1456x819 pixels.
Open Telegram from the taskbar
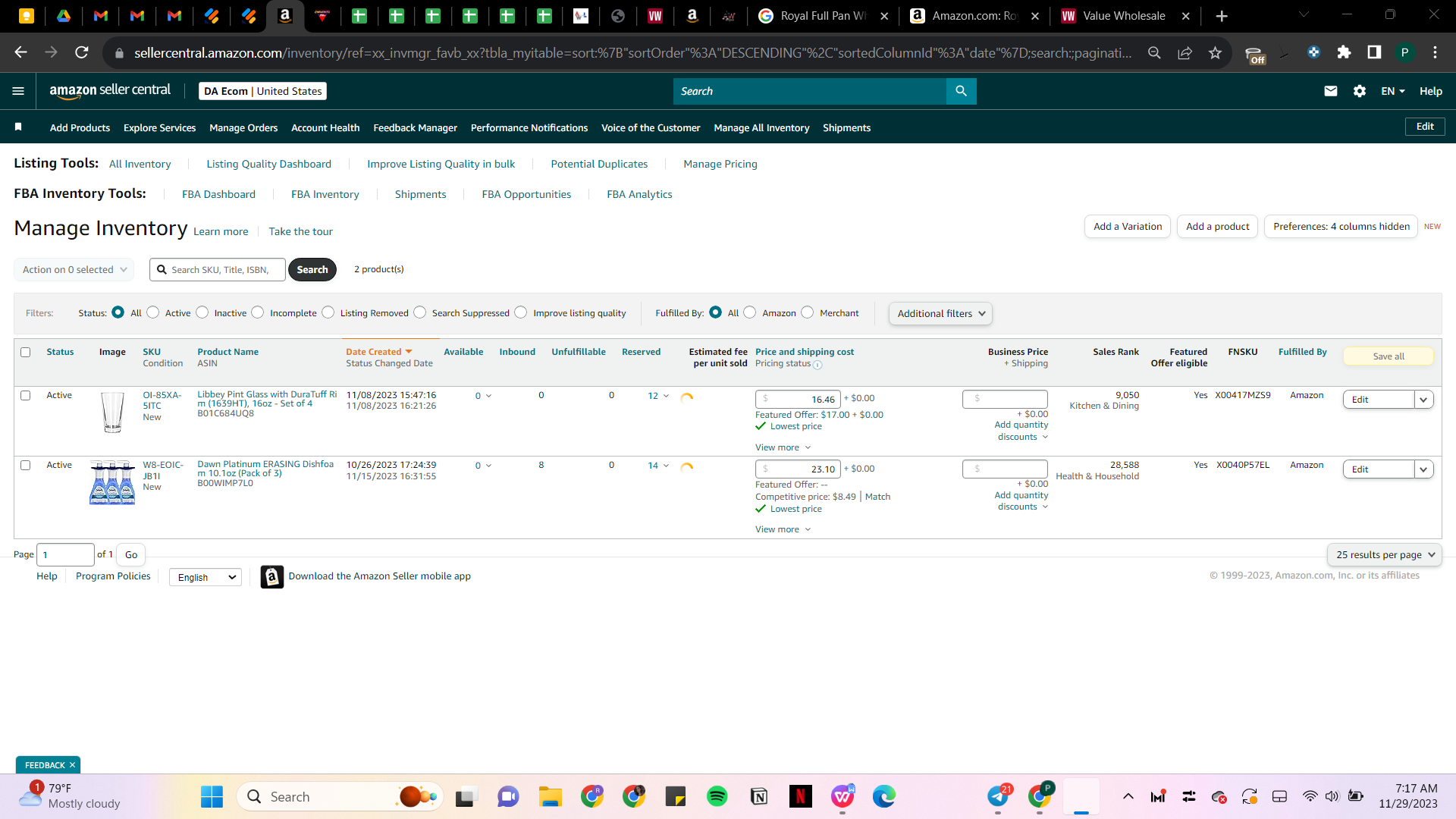click(x=998, y=796)
